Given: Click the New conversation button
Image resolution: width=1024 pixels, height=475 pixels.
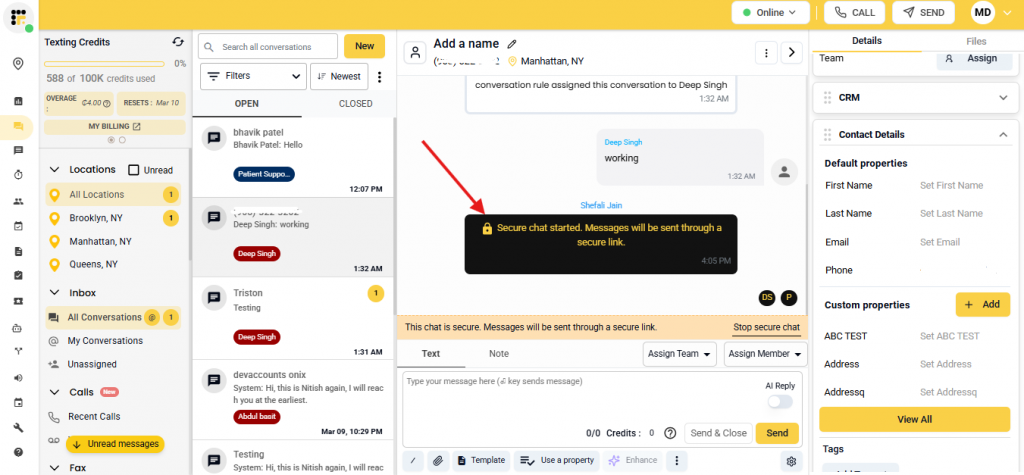Looking at the screenshot, I should pyautogui.click(x=364, y=46).
